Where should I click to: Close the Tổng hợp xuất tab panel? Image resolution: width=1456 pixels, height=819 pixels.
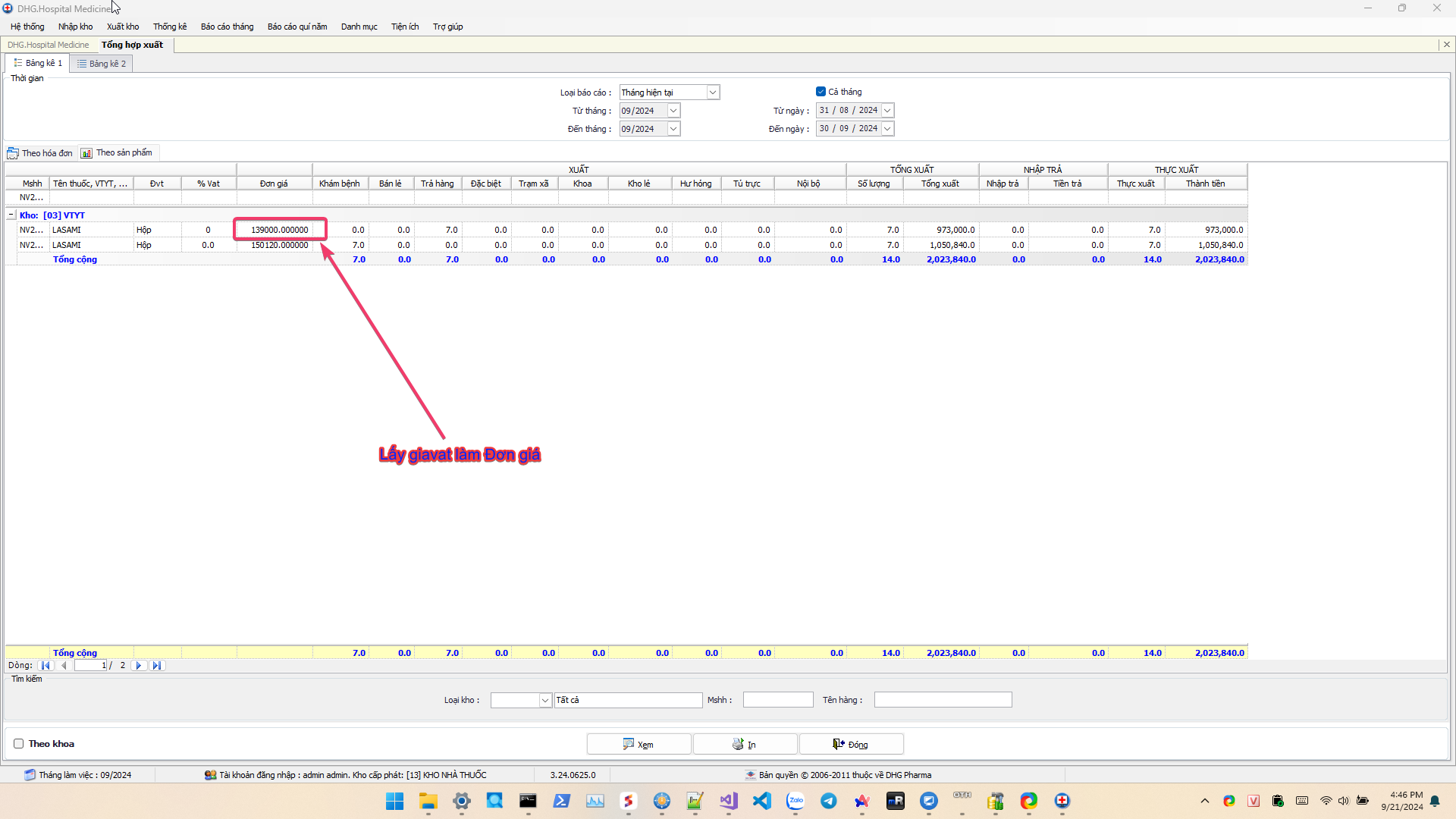1447,45
